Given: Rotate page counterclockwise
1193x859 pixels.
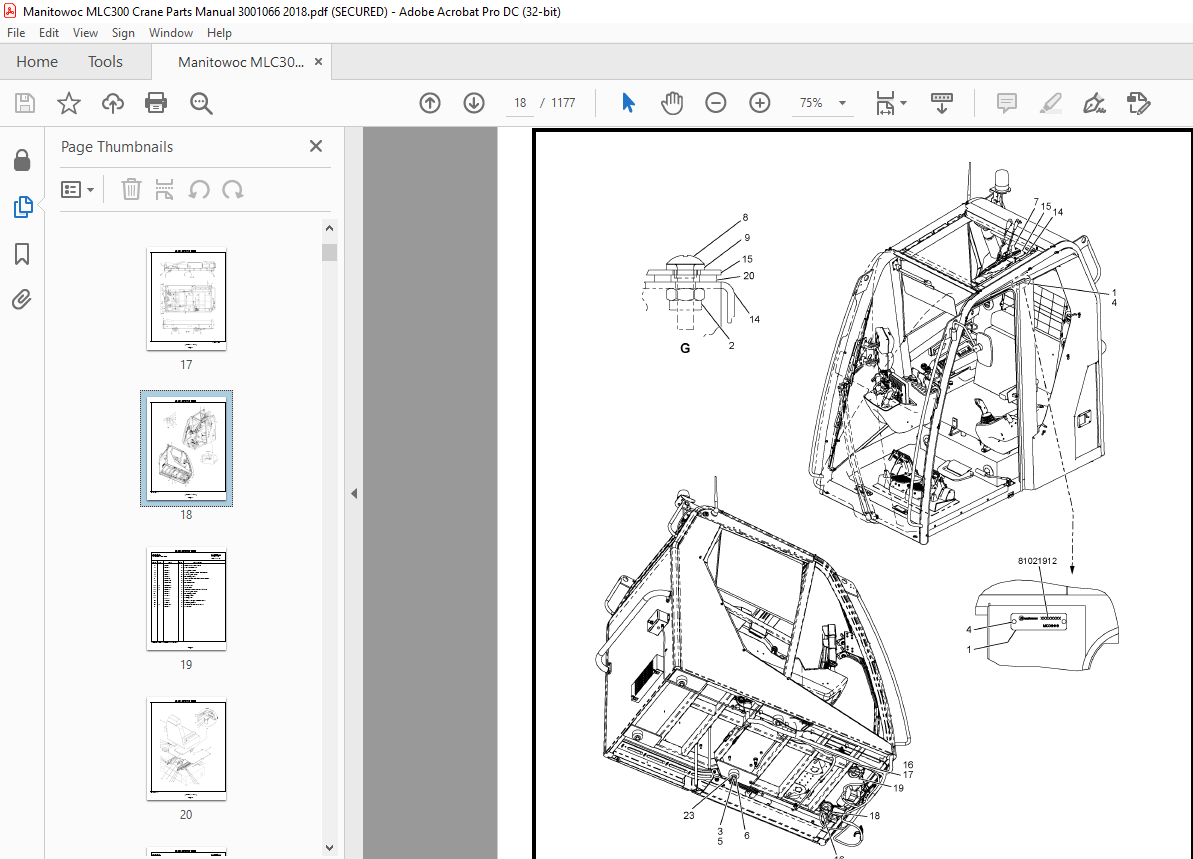Looking at the screenshot, I should (x=199, y=189).
